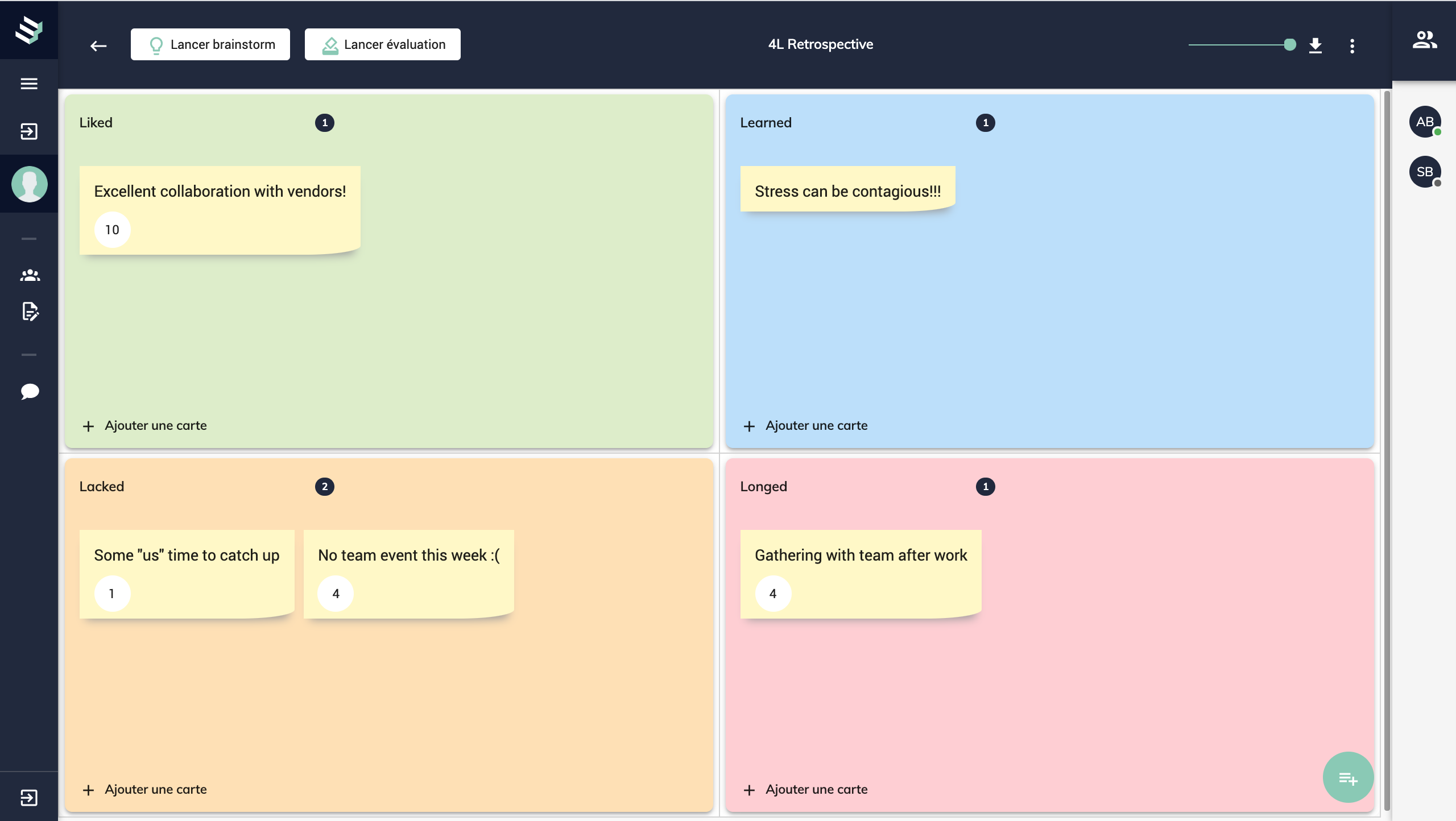Click the vertical scrollbar of the board
The image size is (1456, 821).
tap(1387, 450)
